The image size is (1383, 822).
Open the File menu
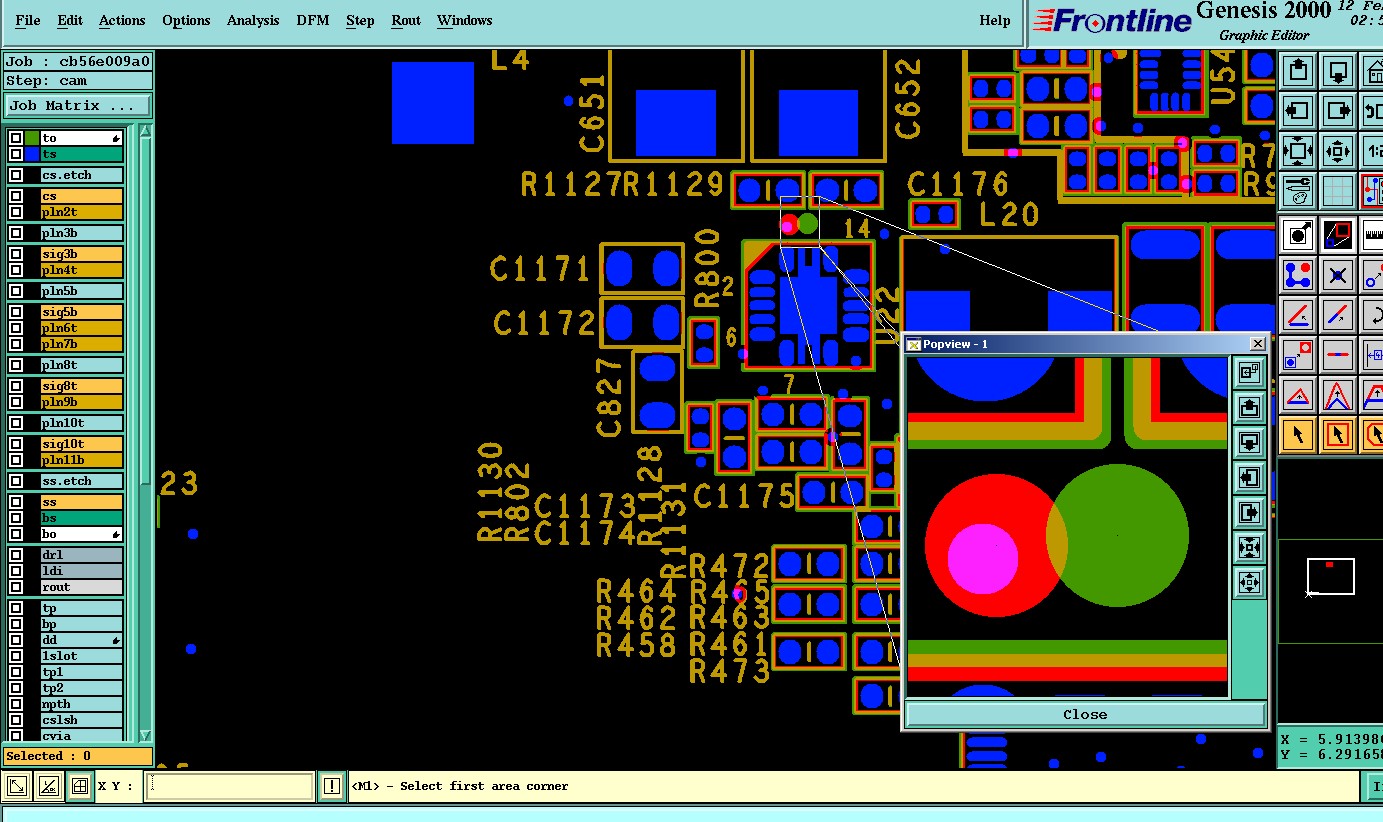[28, 20]
